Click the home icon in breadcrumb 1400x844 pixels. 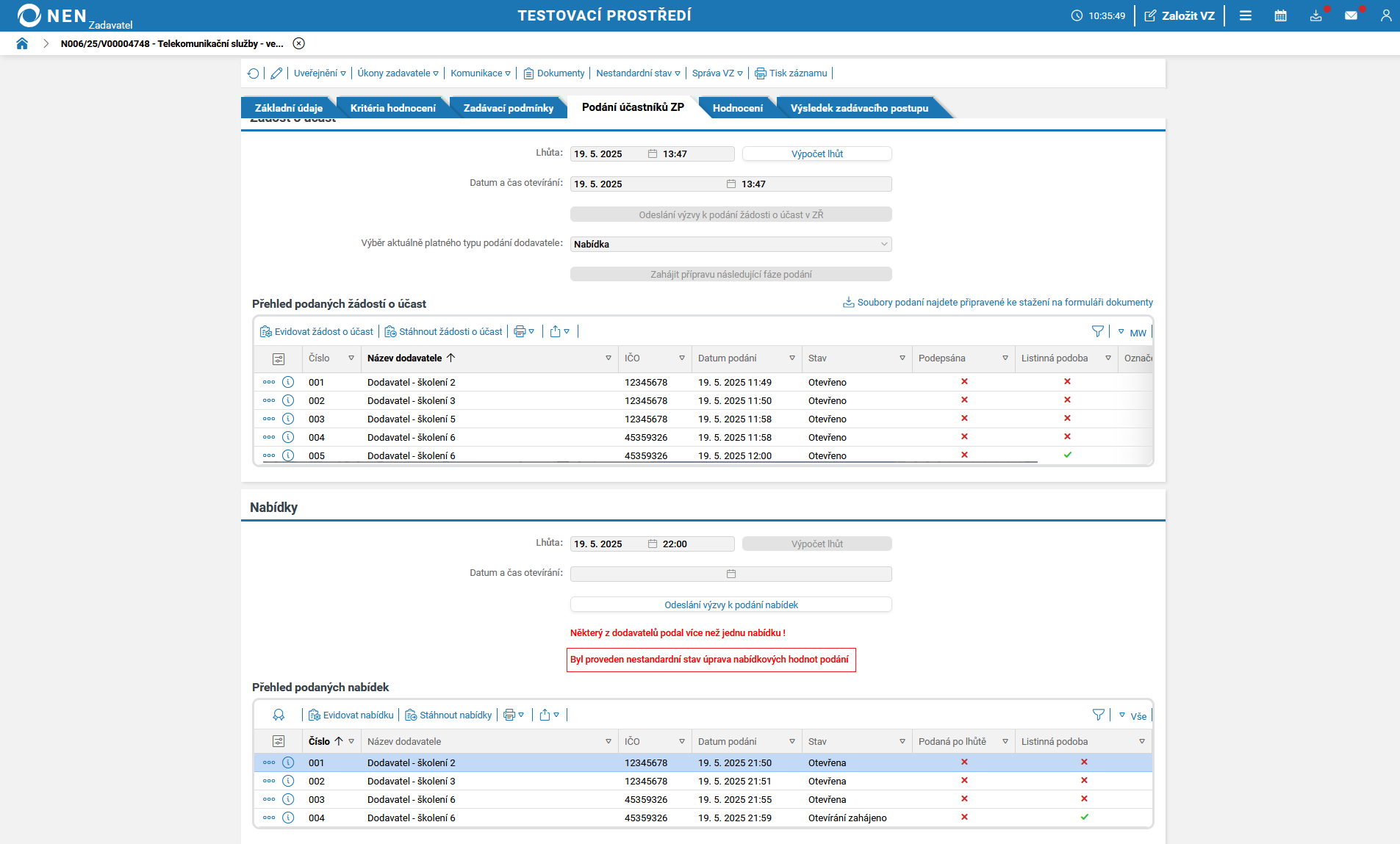22,43
